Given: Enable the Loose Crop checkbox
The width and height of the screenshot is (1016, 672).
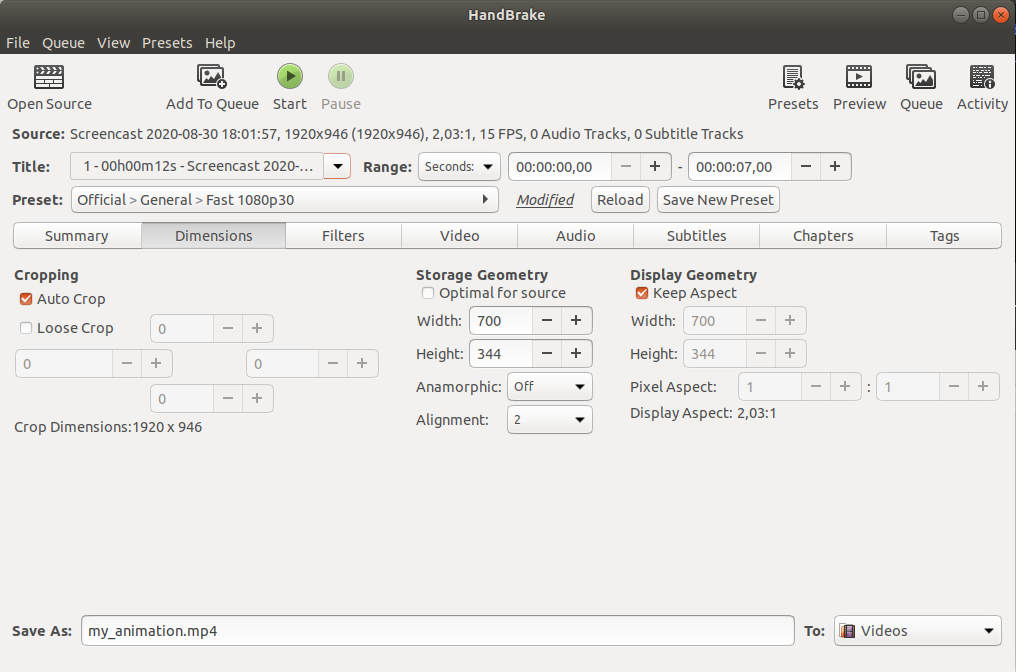Looking at the screenshot, I should point(26,328).
